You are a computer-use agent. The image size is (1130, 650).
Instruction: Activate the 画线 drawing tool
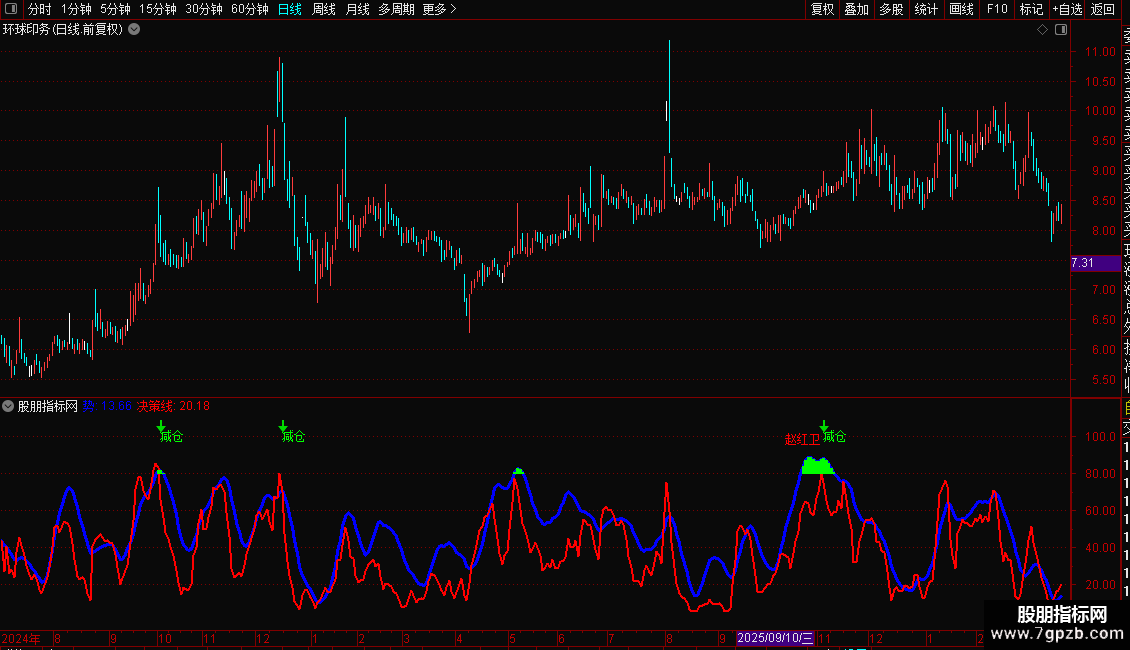click(x=961, y=9)
